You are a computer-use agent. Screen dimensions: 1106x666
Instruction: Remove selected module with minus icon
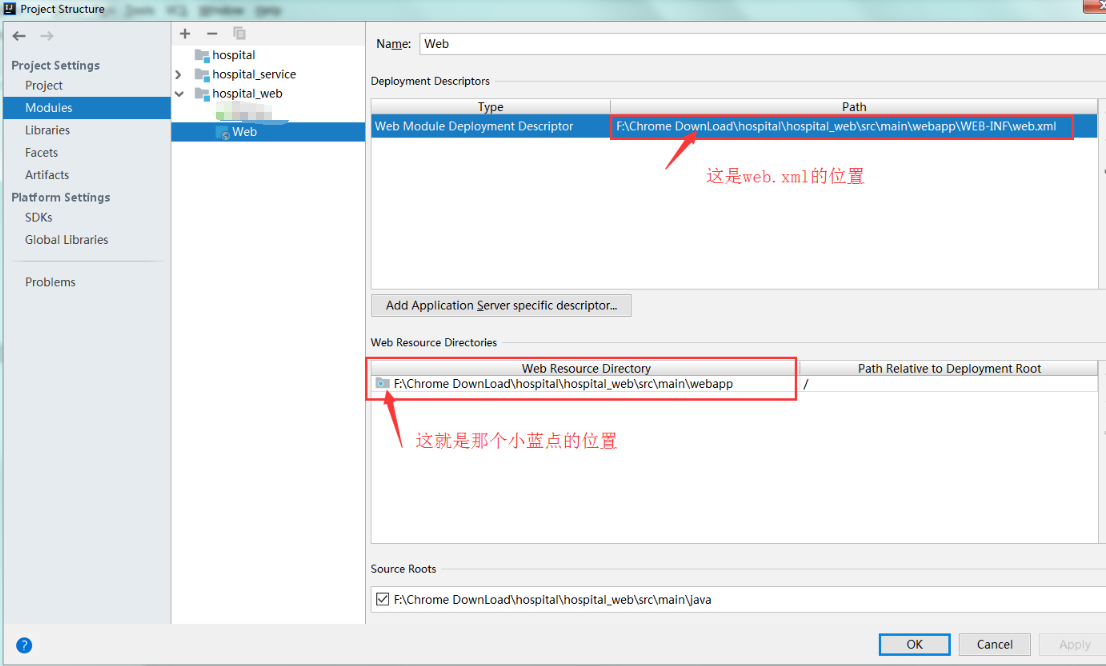point(212,33)
